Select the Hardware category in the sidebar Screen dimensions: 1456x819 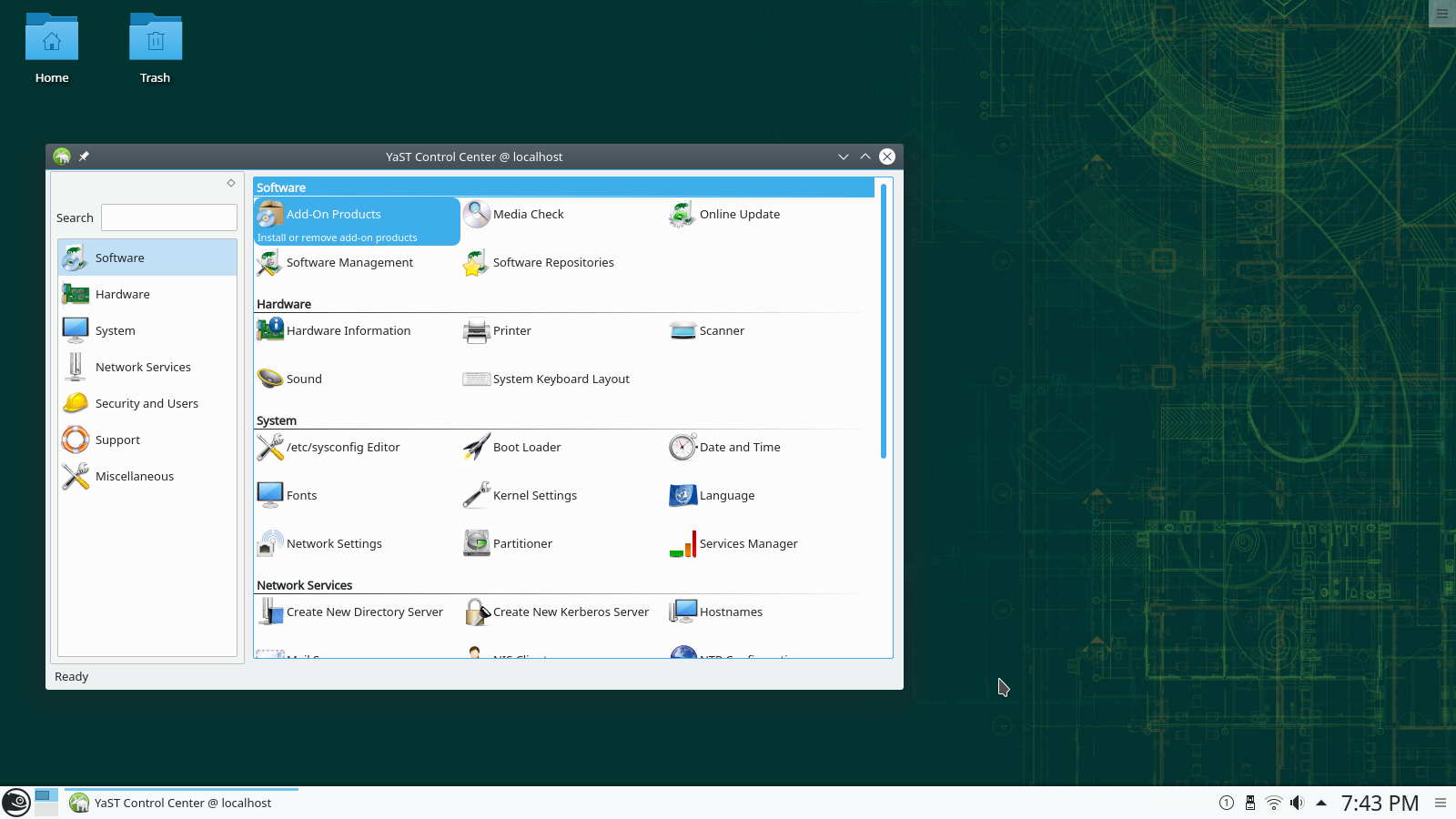147,294
